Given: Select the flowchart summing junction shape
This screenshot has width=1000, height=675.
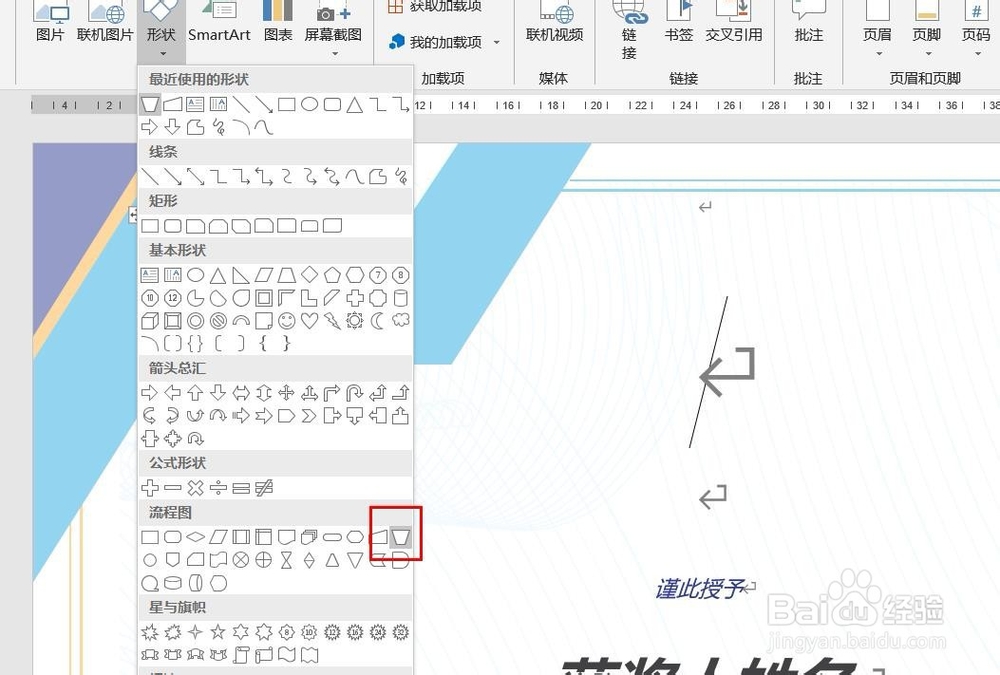Looking at the screenshot, I should (241, 560).
